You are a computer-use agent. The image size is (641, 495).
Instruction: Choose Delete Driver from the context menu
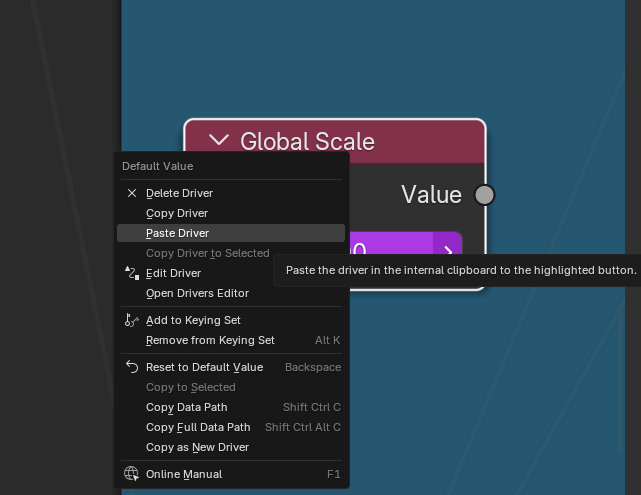(231, 193)
